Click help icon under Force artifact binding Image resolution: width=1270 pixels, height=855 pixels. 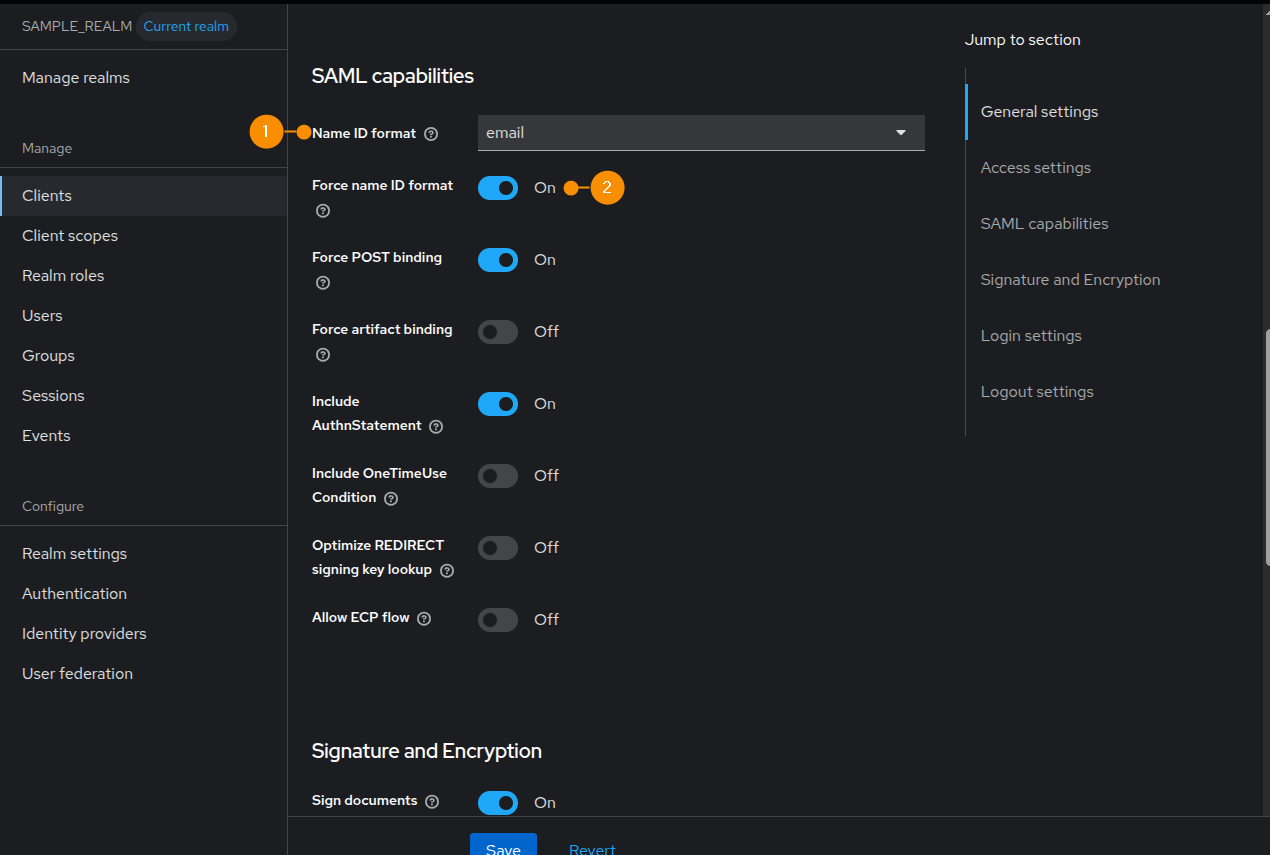322,355
